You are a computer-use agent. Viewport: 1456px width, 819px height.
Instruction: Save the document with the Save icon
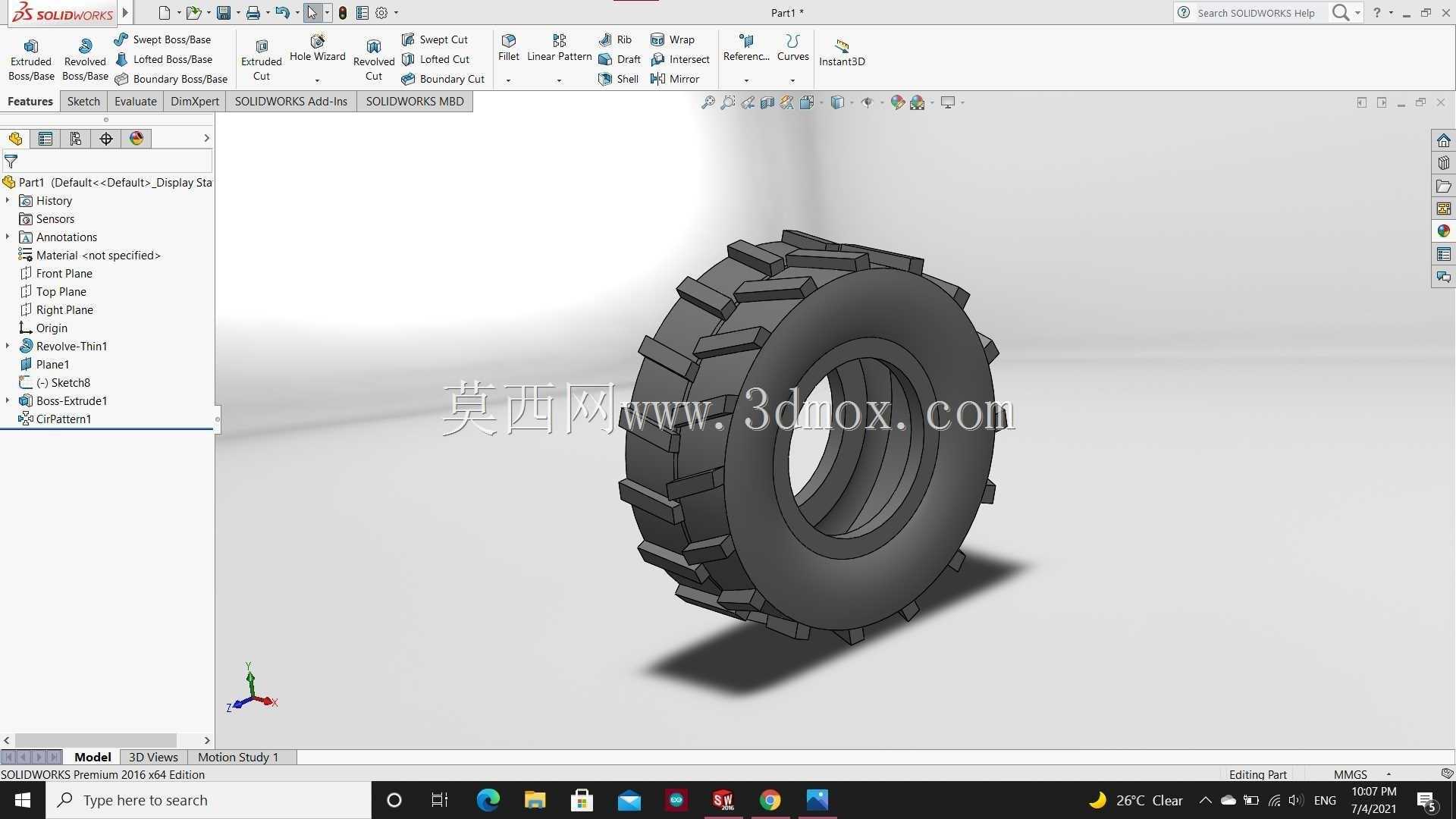(223, 13)
